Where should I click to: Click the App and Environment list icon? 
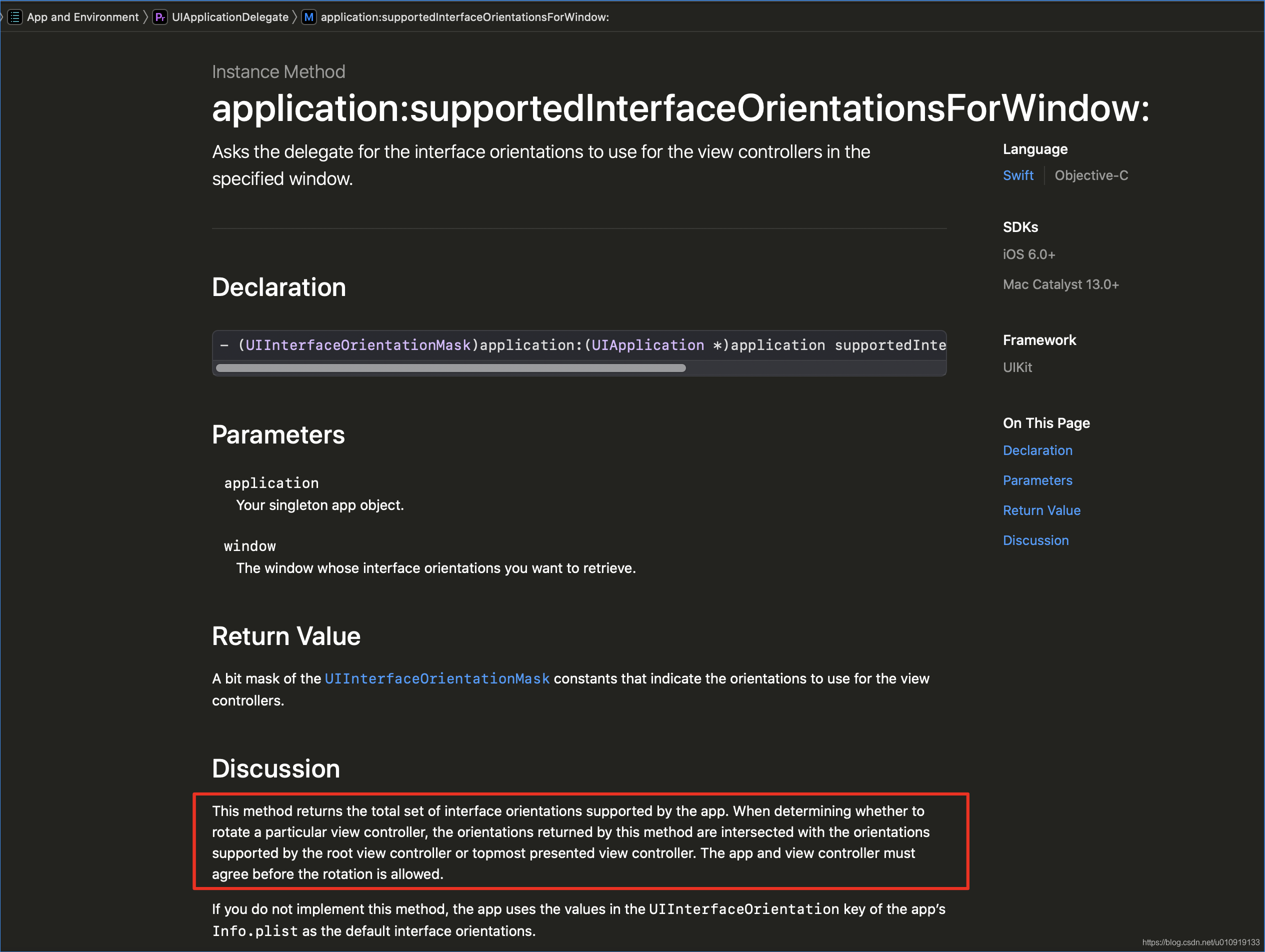coord(15,17)
